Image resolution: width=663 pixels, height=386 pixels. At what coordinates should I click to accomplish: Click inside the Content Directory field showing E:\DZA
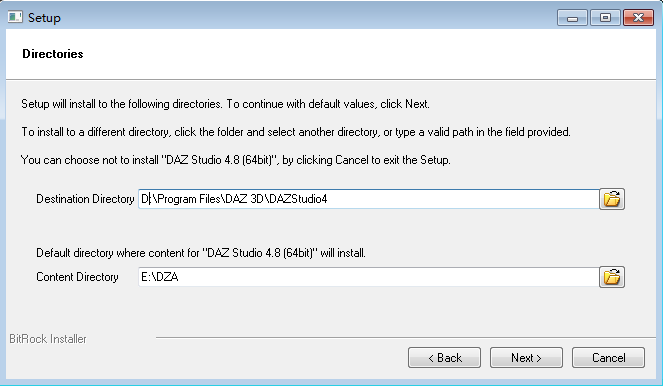pyautogui.click(x=368, y=277)
